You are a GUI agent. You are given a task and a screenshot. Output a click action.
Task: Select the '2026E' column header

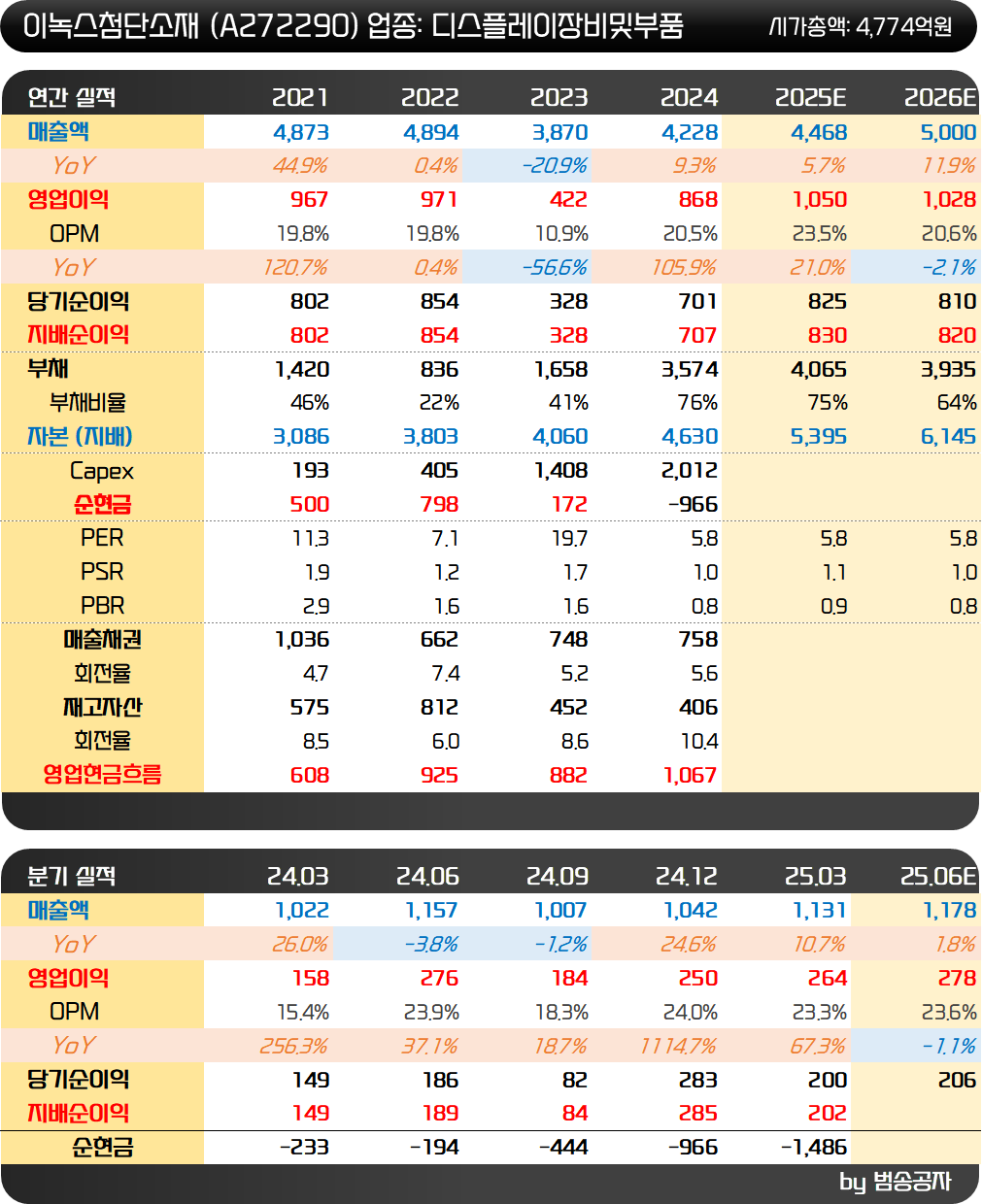click(939, 97)
